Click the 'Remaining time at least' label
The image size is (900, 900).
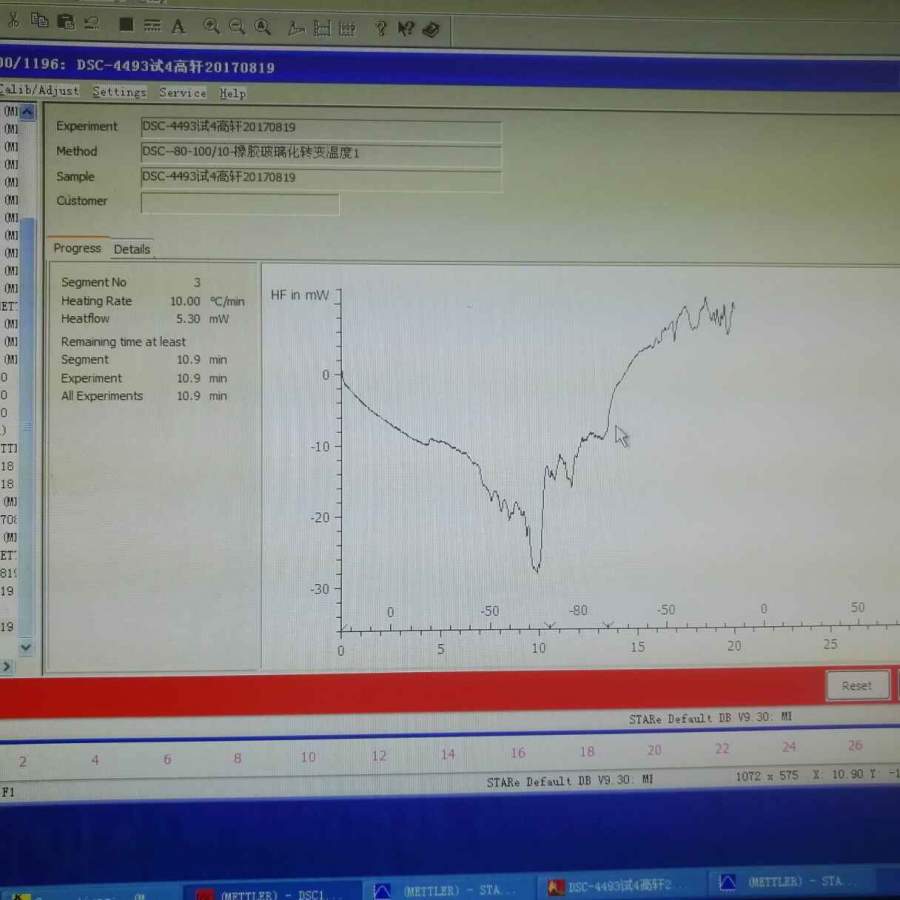(123, 342)
